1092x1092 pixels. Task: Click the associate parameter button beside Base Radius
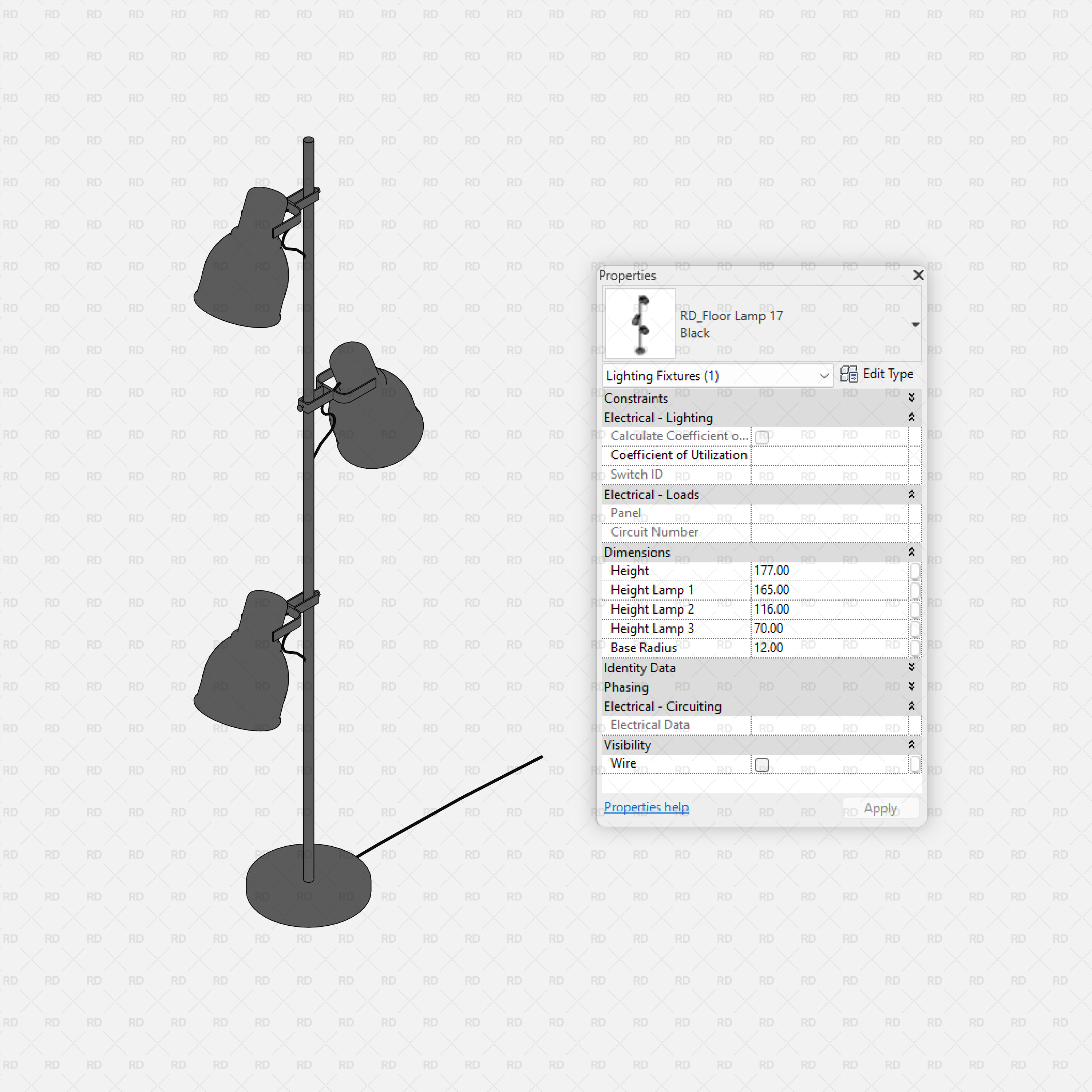(x=916, y=648)
